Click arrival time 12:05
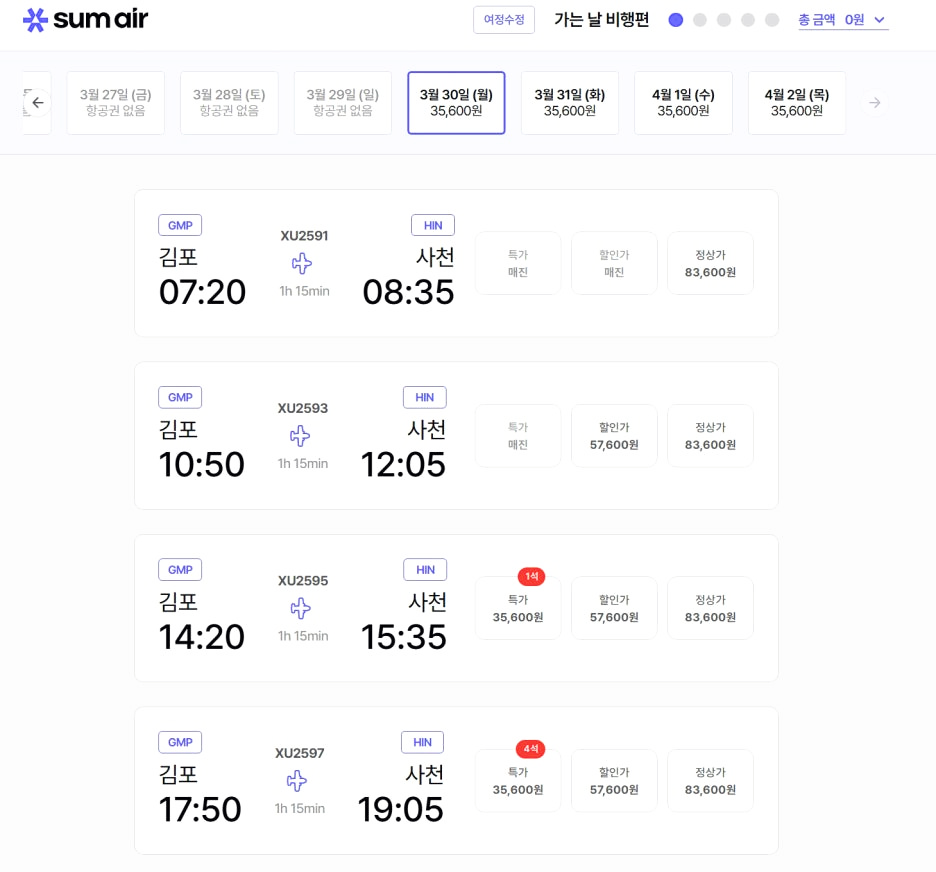The image size is (936, 872). 404,465
